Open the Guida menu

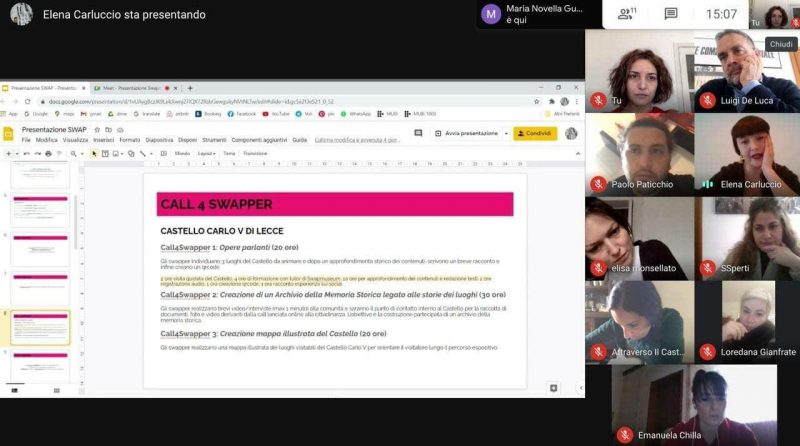pyautogui.click(x=299, y=140)
